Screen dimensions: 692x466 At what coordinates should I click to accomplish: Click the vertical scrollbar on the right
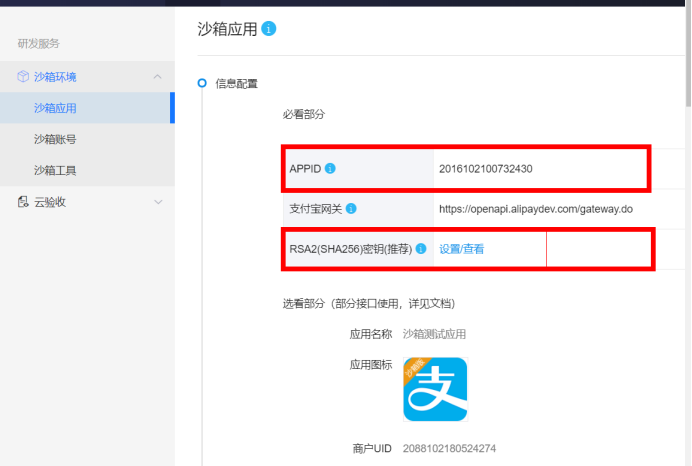688,55
